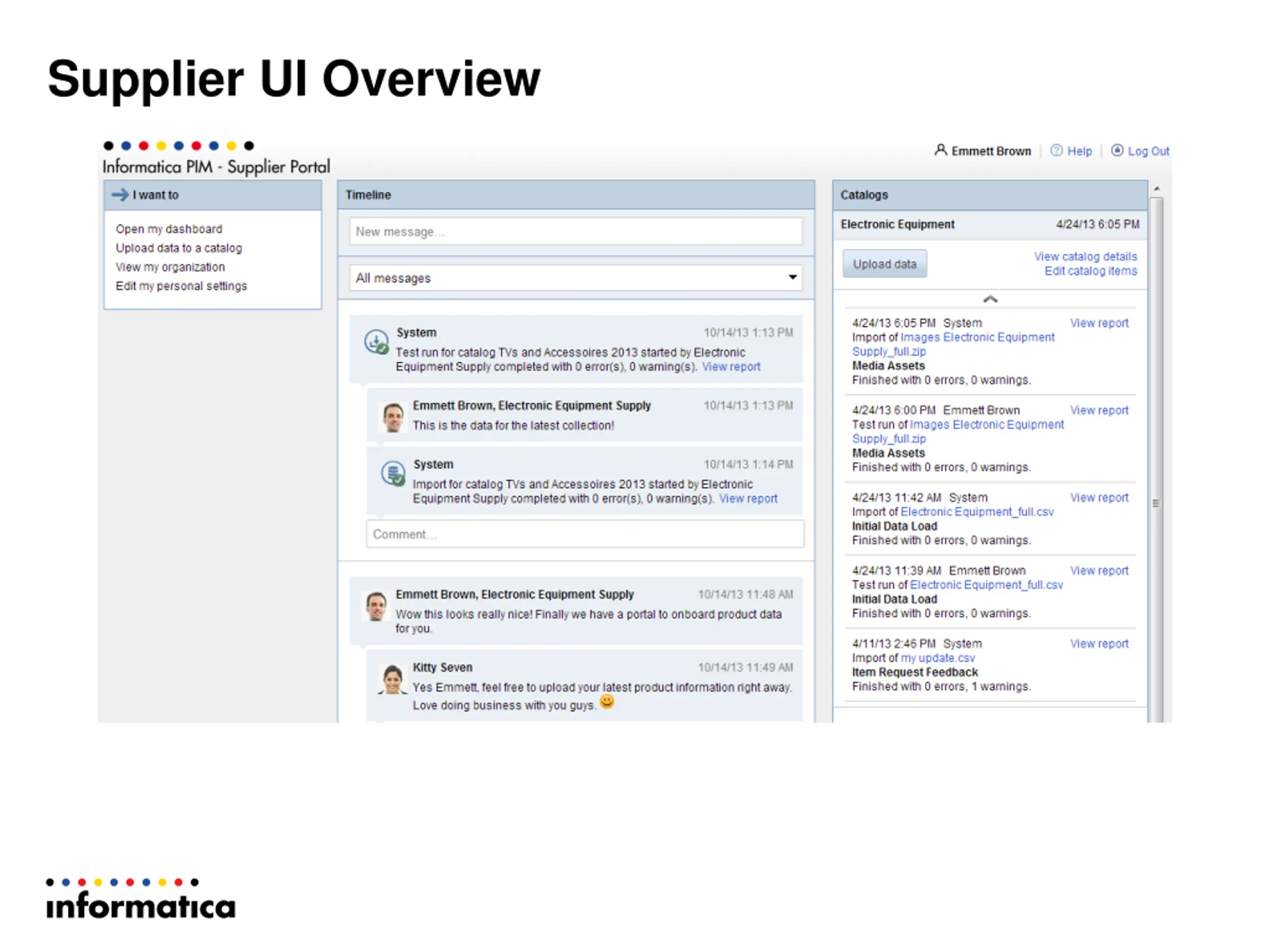Select Edit my personal settings
This screenshot has height=952, width=1270.
(x=181, y=286)
